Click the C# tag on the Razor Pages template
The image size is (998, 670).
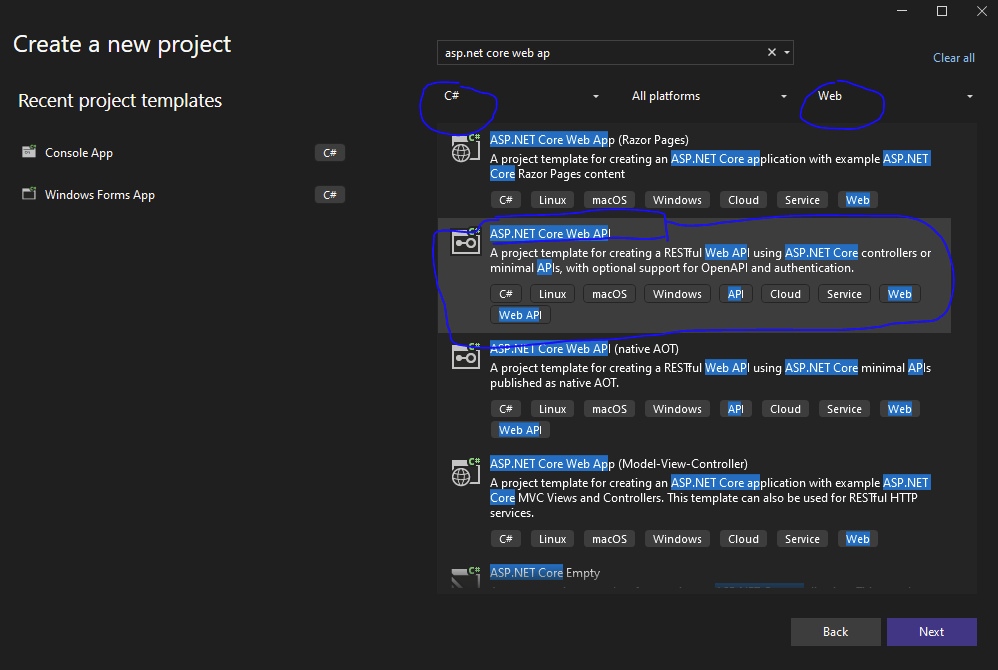(x=506, y=200)
